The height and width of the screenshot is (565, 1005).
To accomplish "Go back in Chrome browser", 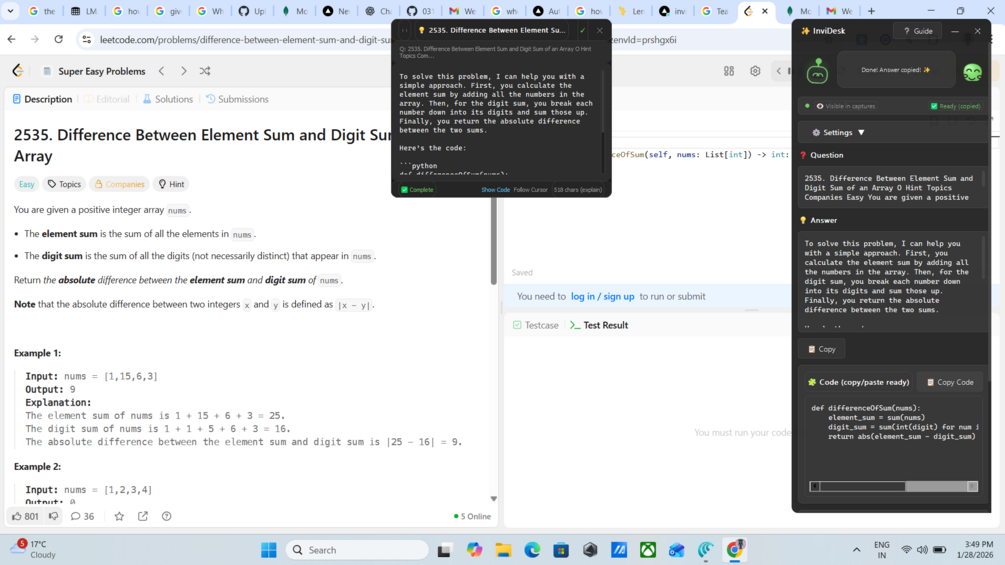I will click(x=12, y=40).
